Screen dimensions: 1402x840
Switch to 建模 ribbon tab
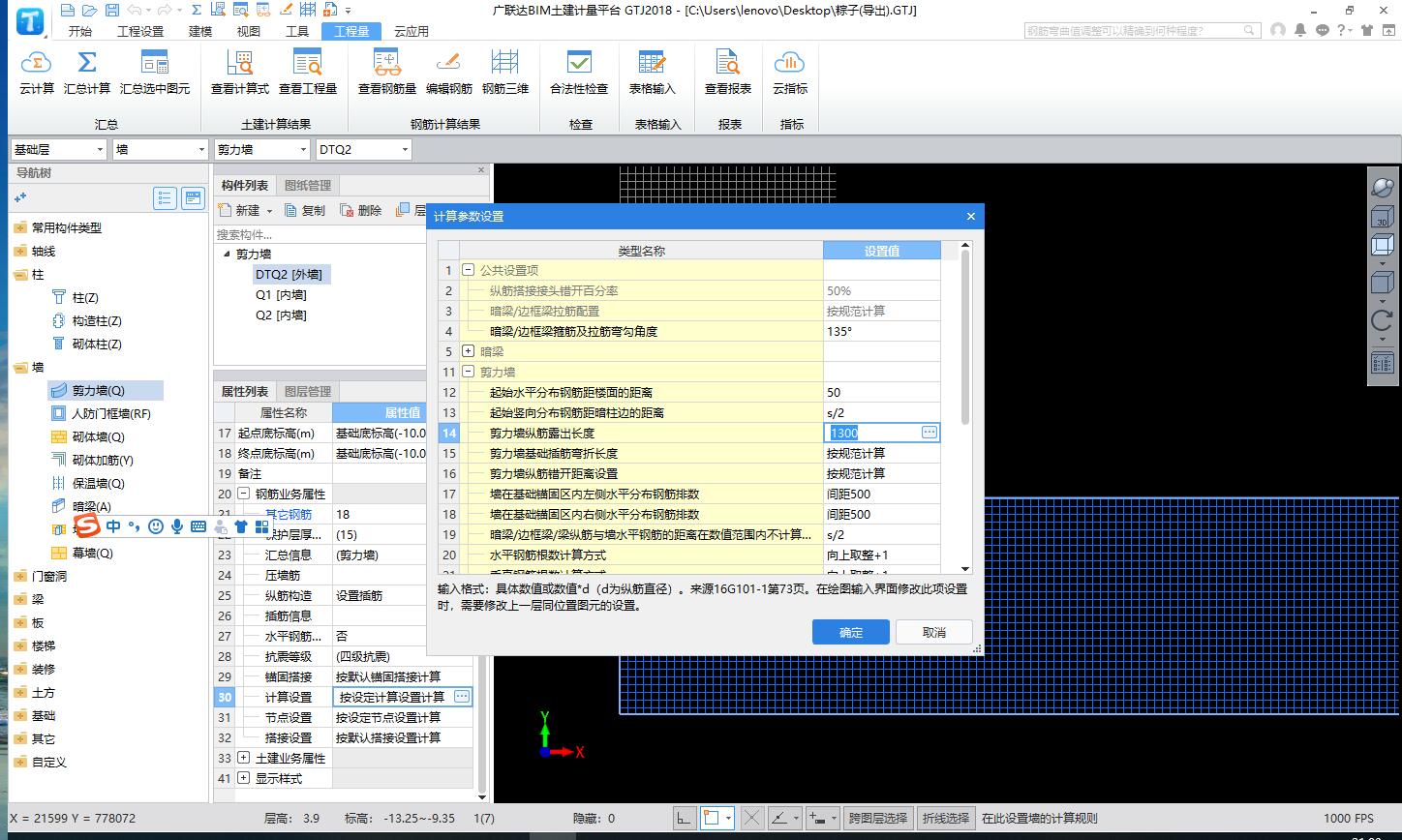coord(200,31)
